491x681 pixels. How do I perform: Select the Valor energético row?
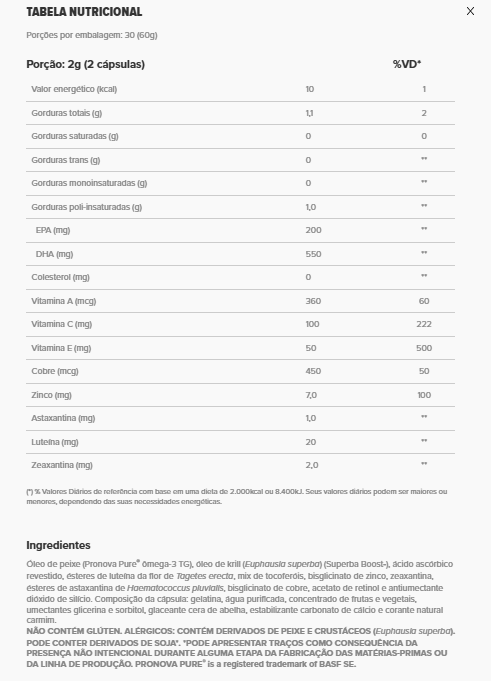pos(241,89)
